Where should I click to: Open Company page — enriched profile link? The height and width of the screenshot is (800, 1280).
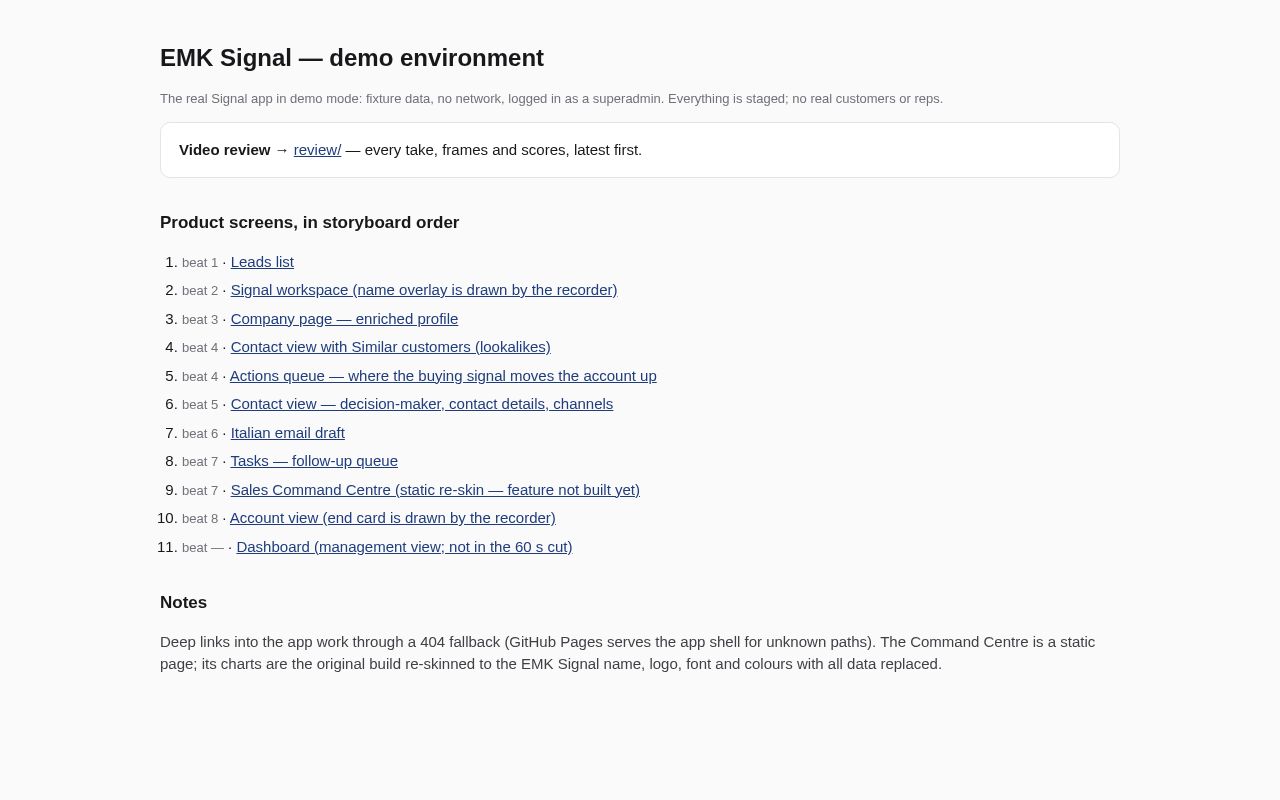tap(344, 319)
